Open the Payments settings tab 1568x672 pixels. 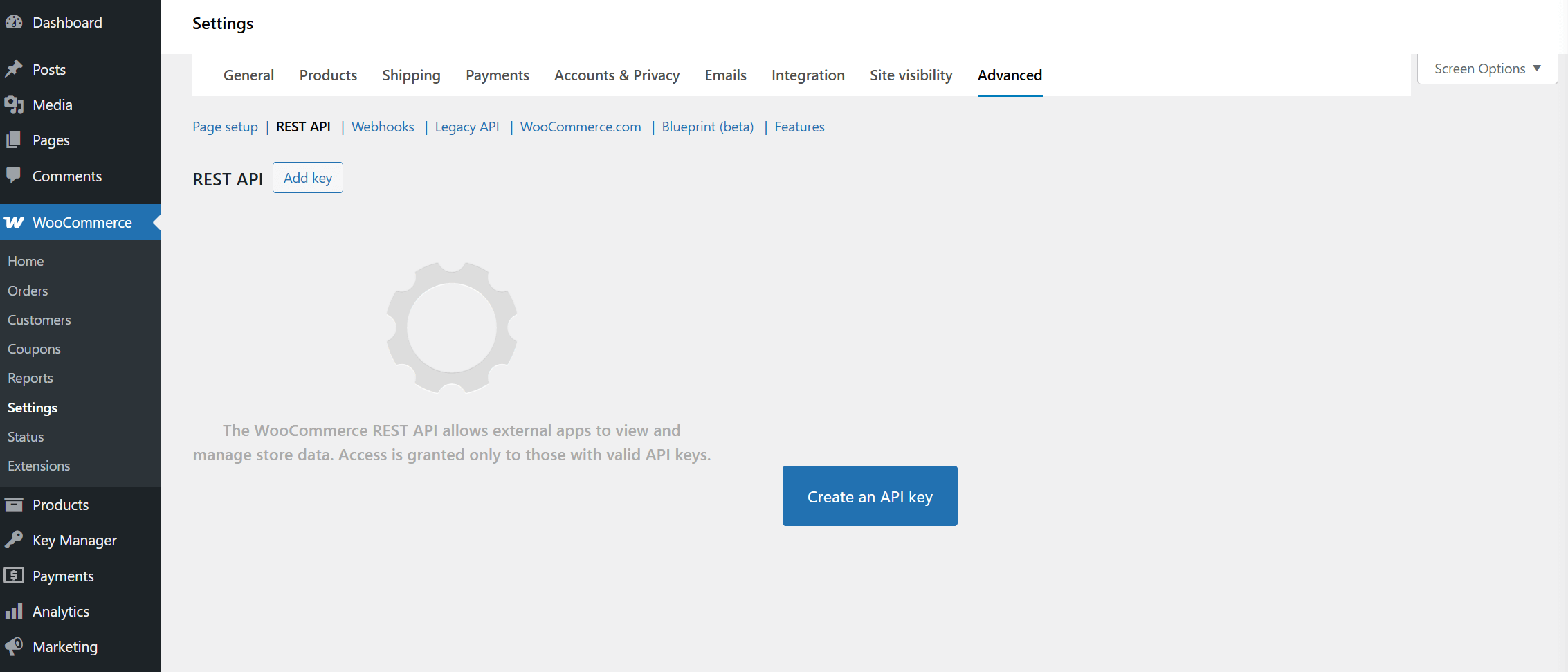(497, 75)
